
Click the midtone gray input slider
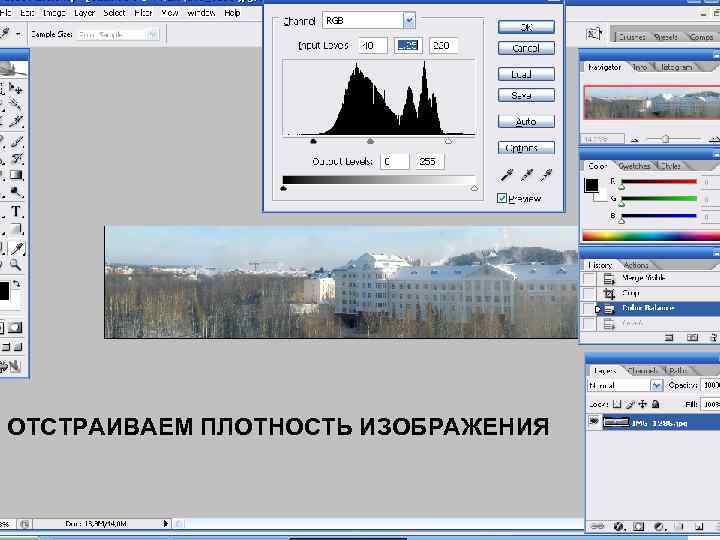(x=371, y=141)
